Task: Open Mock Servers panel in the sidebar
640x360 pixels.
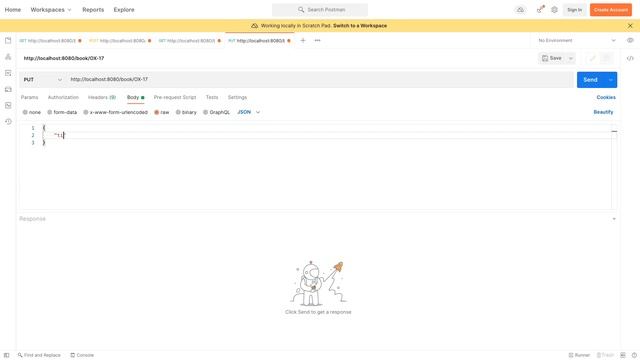Action: click(8, 89)
